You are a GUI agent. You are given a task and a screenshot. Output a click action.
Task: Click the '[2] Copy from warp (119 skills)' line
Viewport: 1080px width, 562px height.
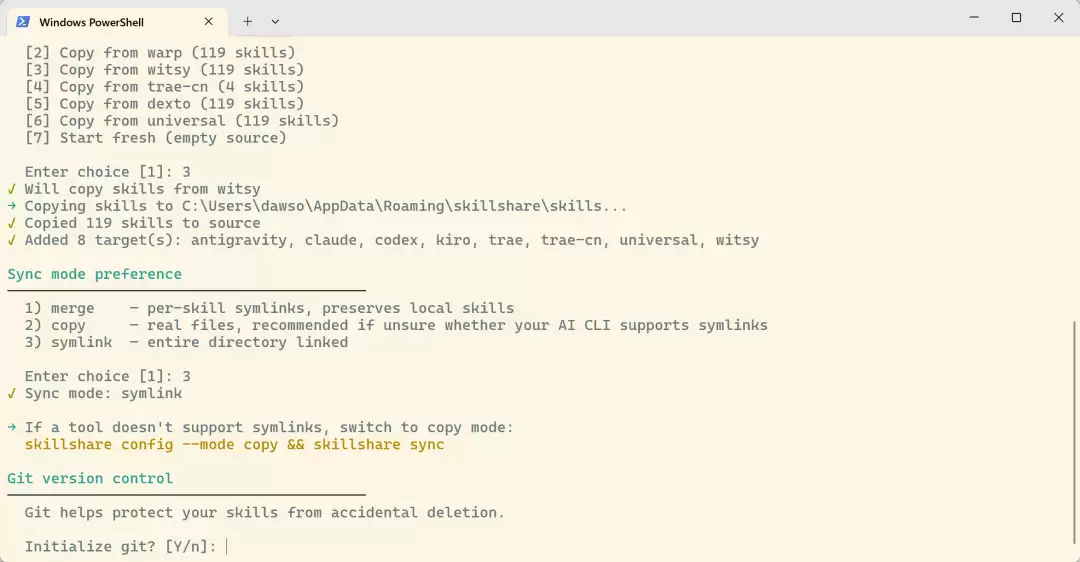(x=160, y=53)
